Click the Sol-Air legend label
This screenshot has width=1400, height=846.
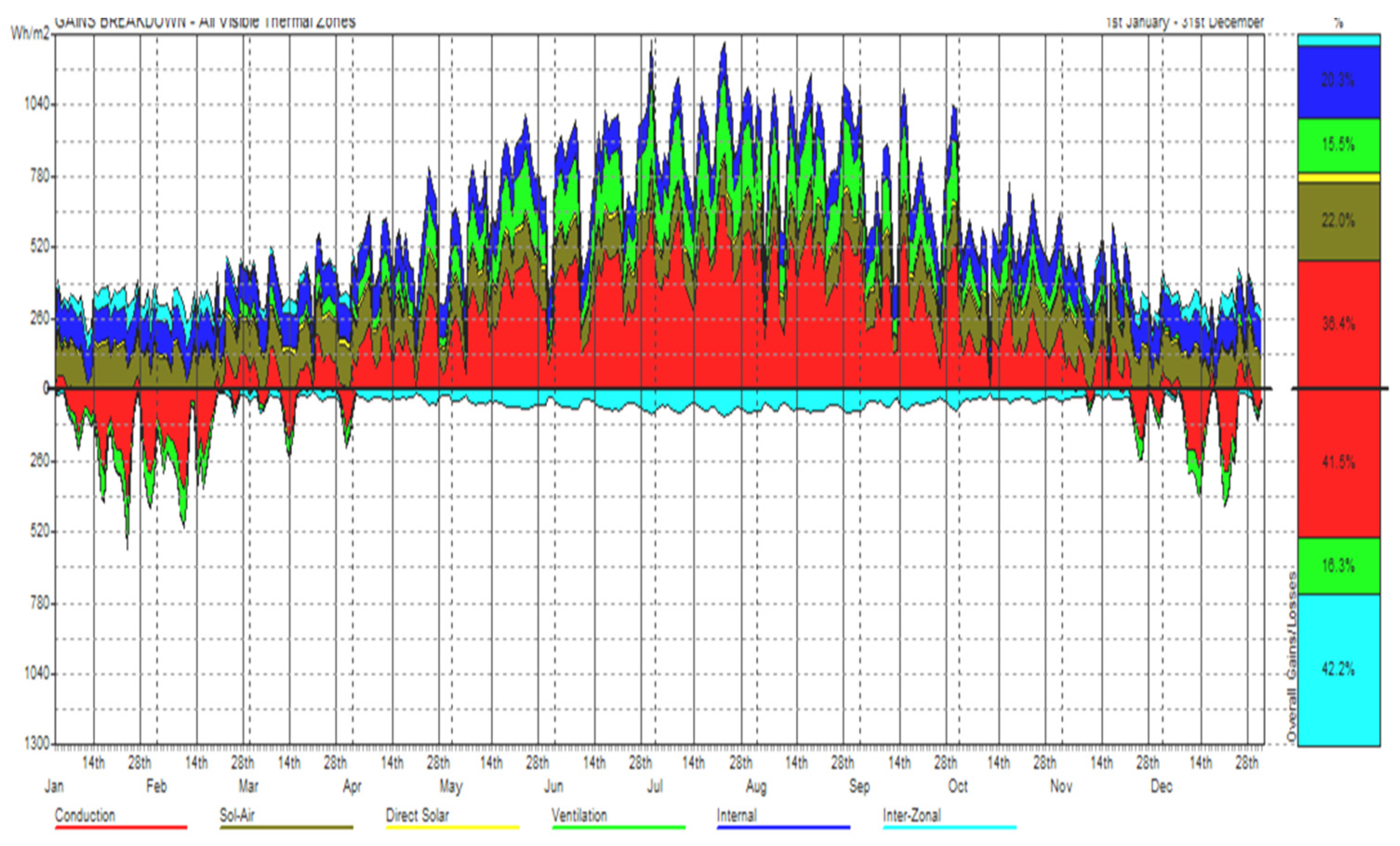tap(237, 815)
